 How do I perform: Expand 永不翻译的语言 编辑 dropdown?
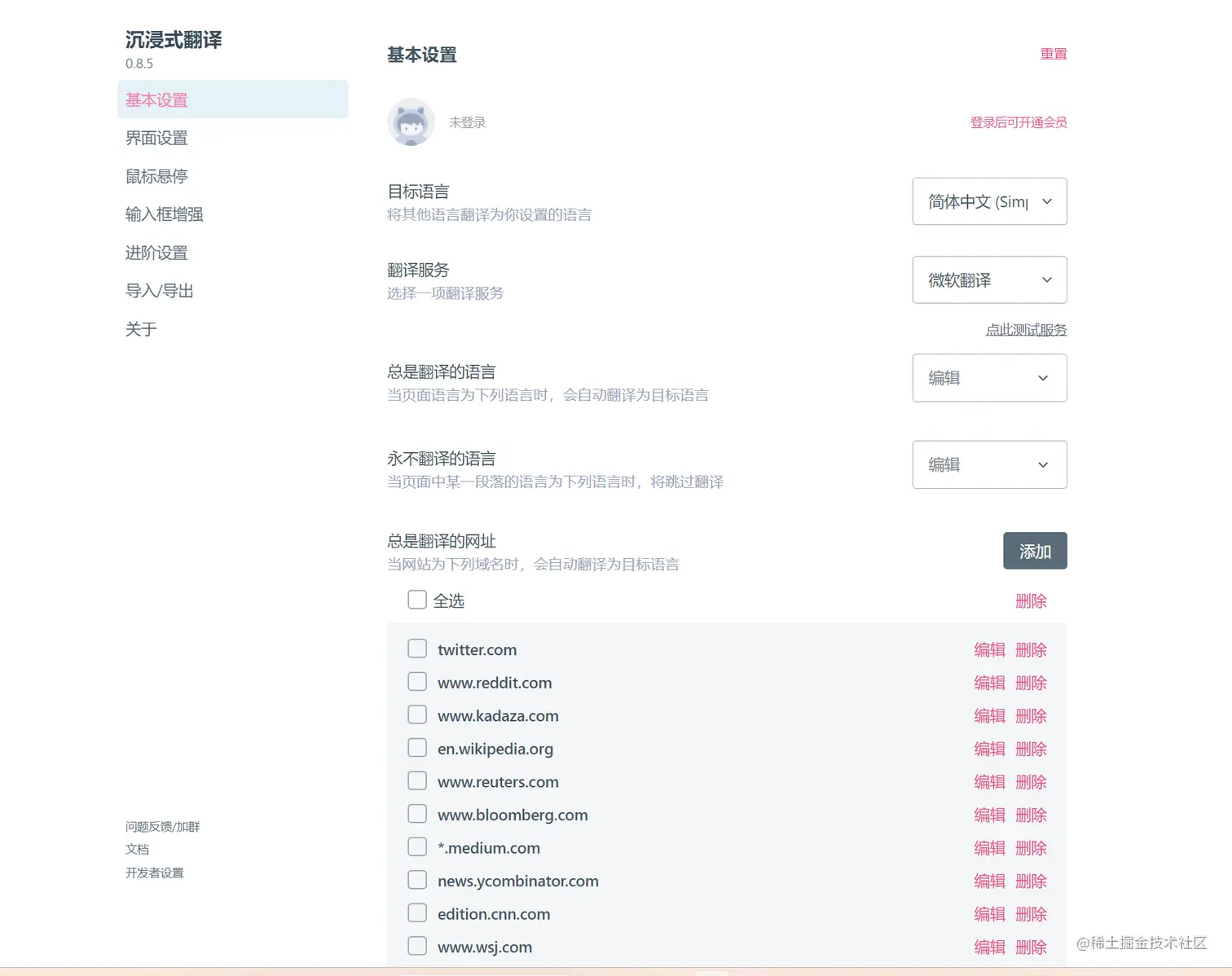click(x=989, y=464)
